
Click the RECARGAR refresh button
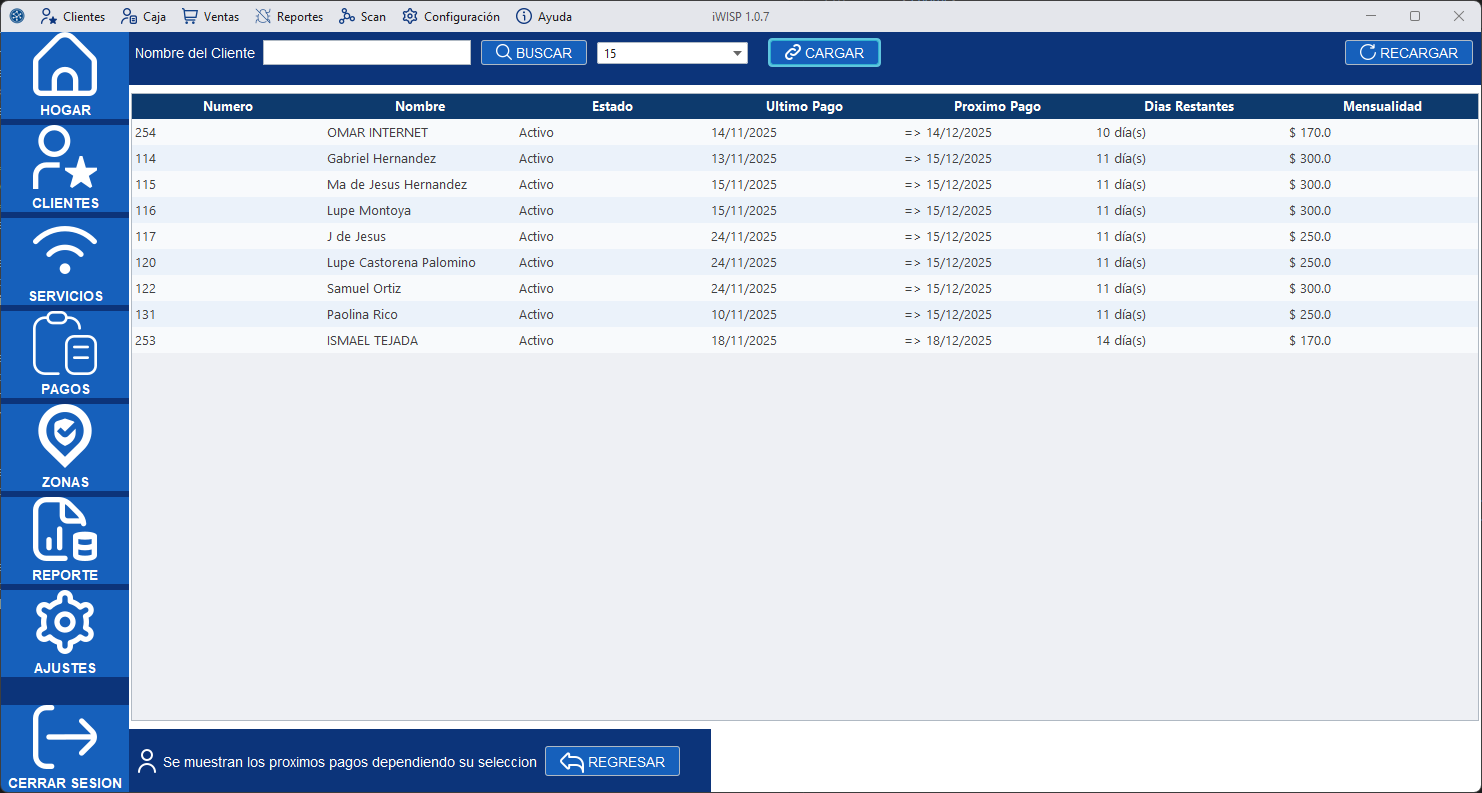click(x=1408, y=53)
